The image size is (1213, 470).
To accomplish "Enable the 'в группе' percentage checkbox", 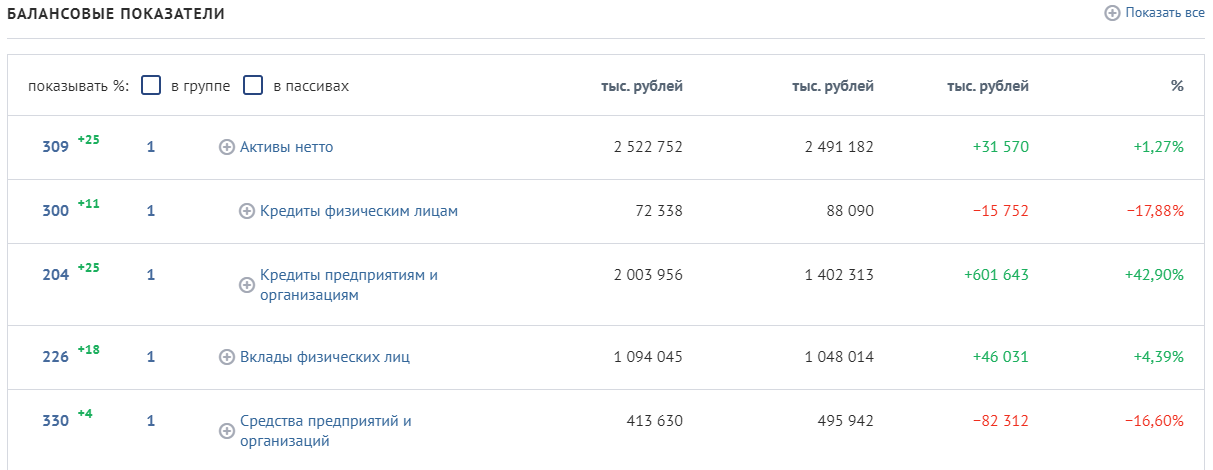I will click(151, 85).
